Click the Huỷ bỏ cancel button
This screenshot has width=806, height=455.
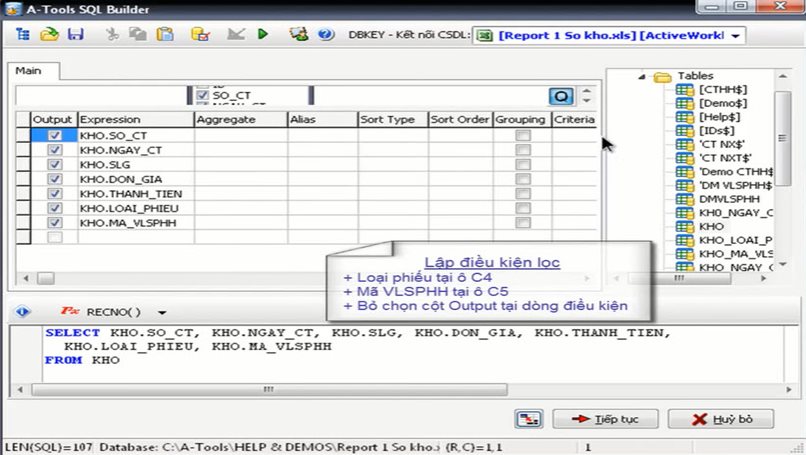tap(721, 419)
